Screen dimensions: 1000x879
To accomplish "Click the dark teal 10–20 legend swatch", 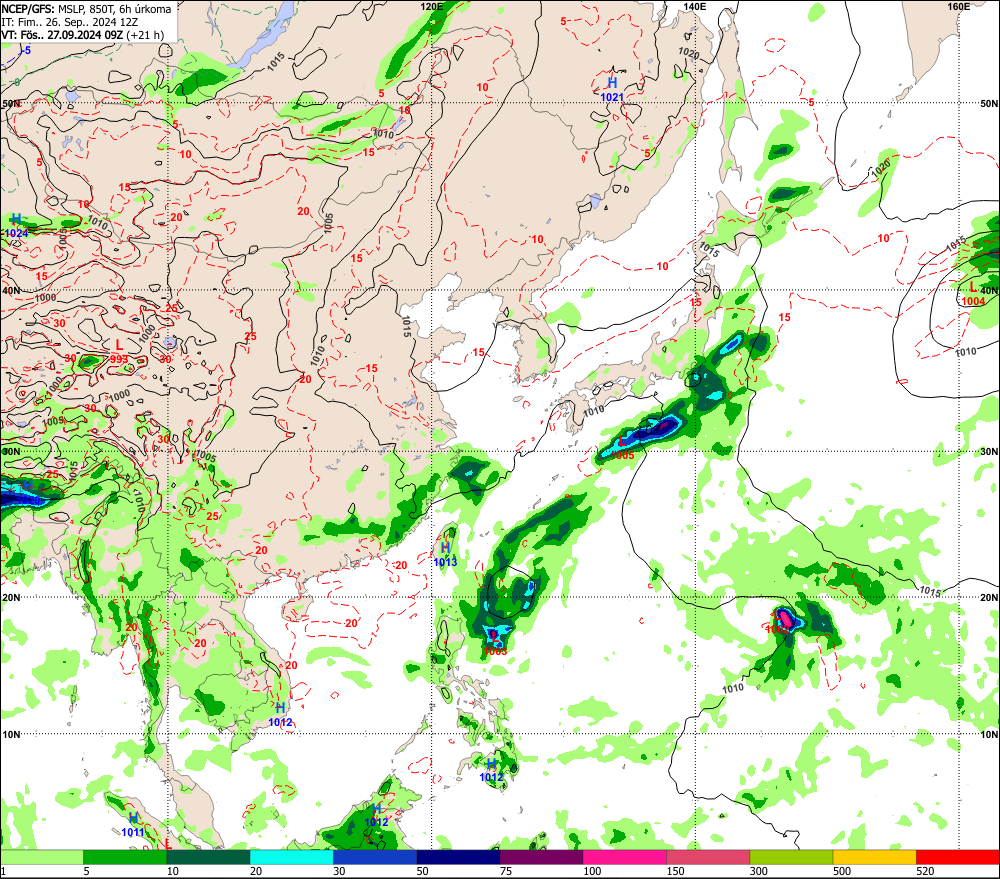I will pos(208,857).
